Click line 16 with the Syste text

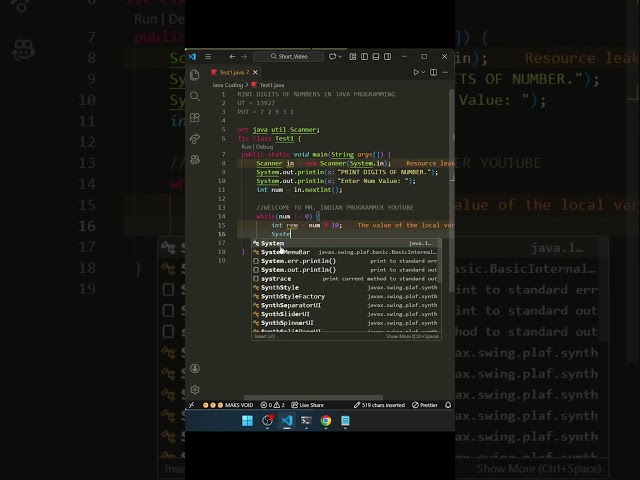[281, 234]
